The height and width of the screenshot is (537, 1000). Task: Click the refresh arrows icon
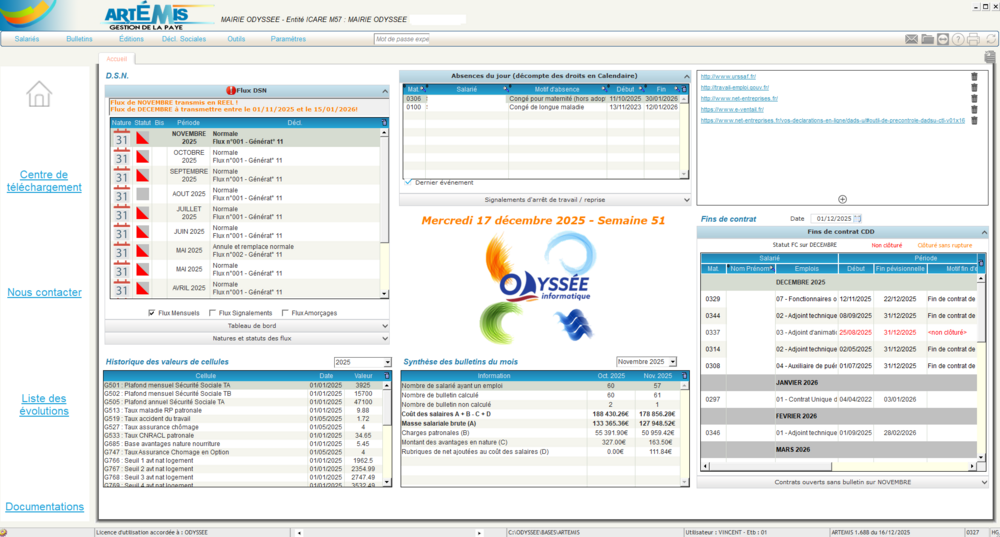989,39
